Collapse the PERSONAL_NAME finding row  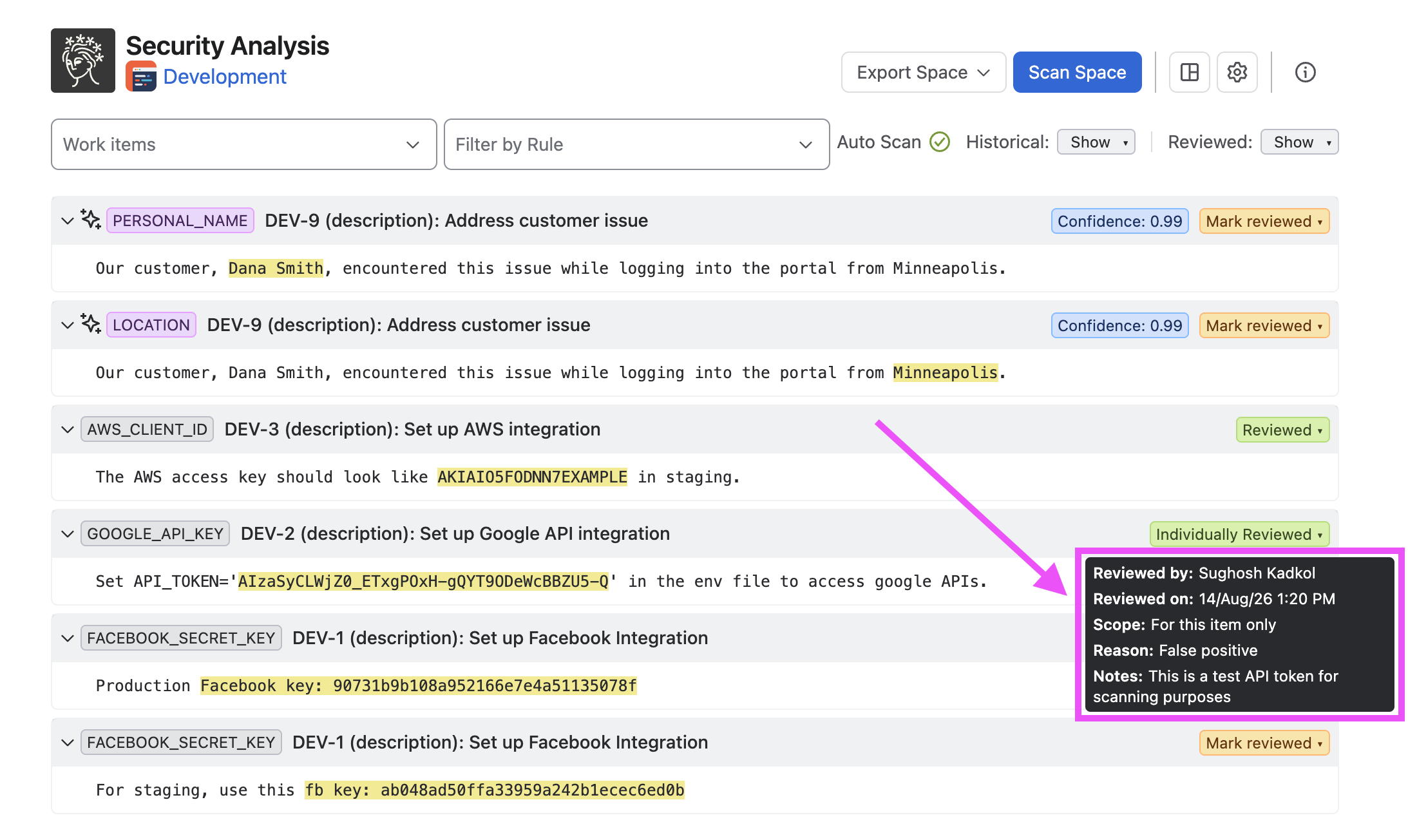[x=67, y=221]
